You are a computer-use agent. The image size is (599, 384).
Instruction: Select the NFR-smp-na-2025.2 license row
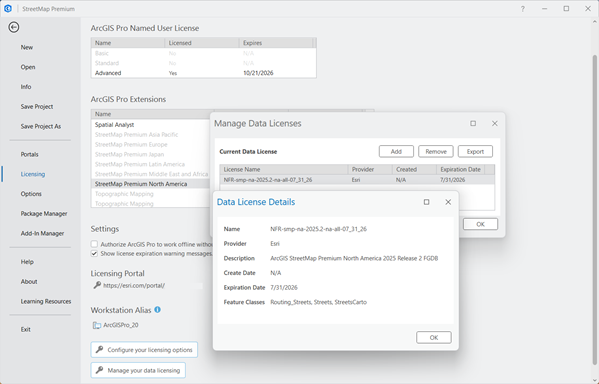click(357, 180)
